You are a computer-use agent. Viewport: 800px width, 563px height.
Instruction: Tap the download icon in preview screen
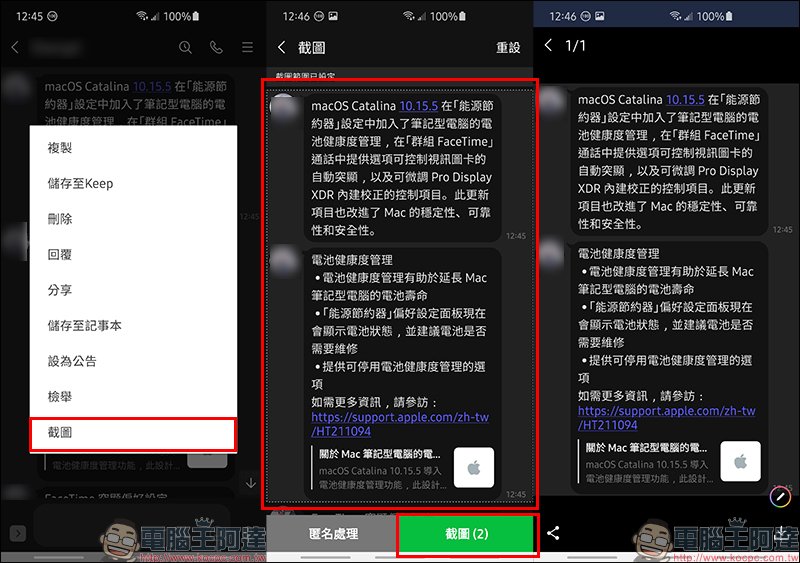tap(781, 534)
